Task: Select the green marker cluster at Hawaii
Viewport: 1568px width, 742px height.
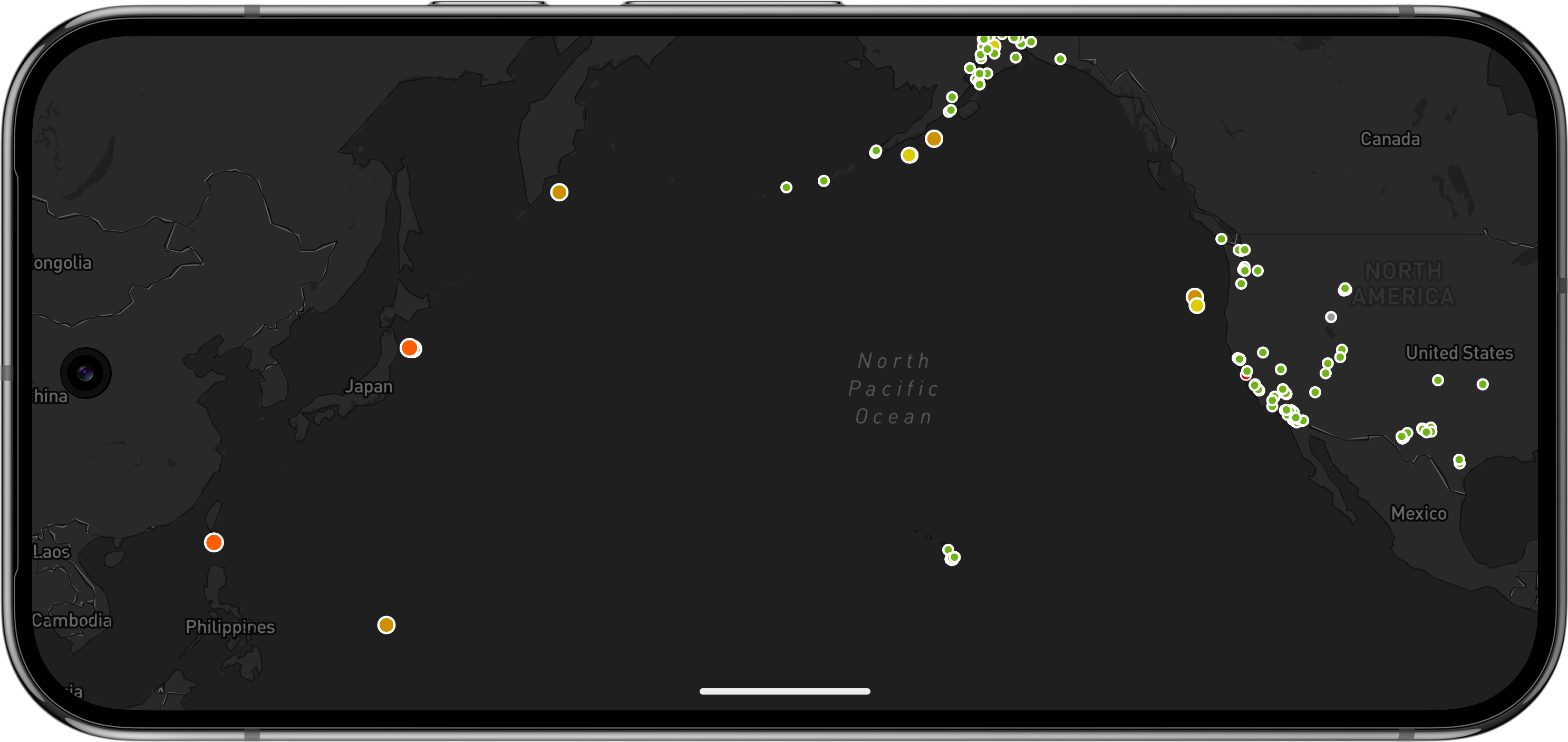Action: click(x=951, y=555)
